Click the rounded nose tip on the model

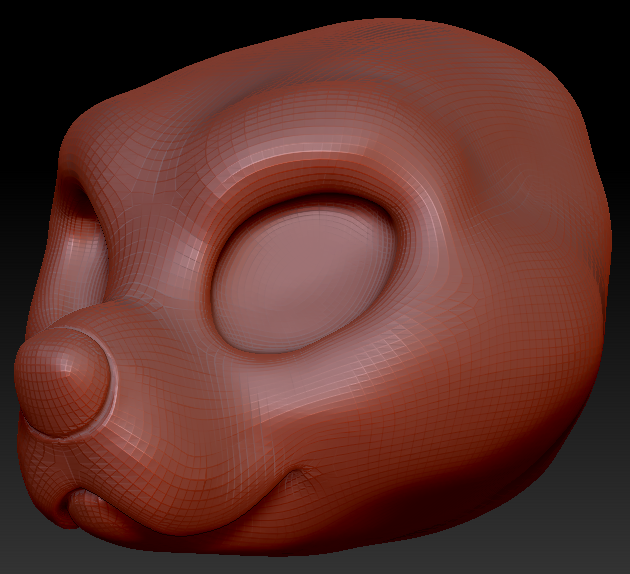61,382
